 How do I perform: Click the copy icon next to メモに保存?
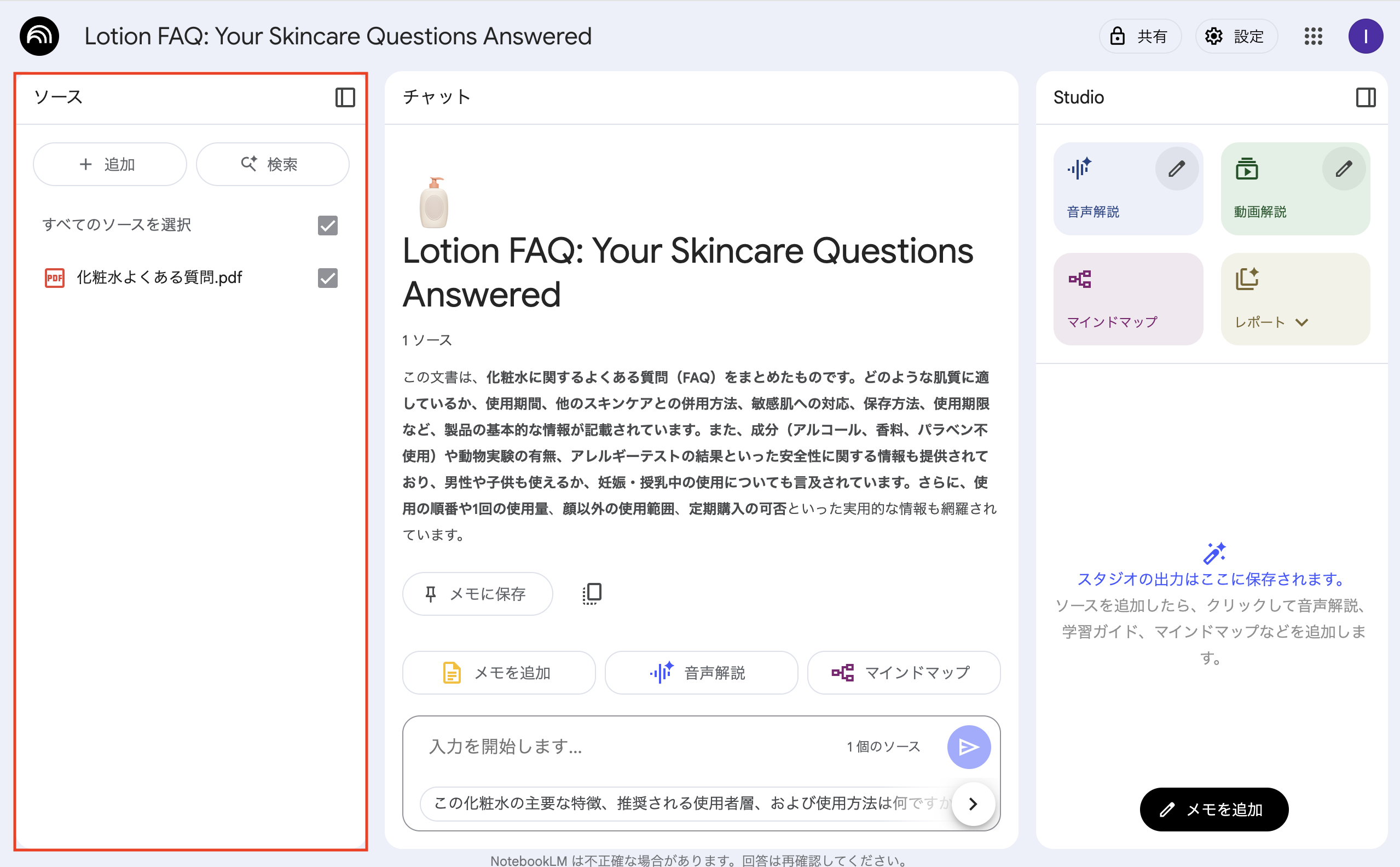[x=592, y=593]
